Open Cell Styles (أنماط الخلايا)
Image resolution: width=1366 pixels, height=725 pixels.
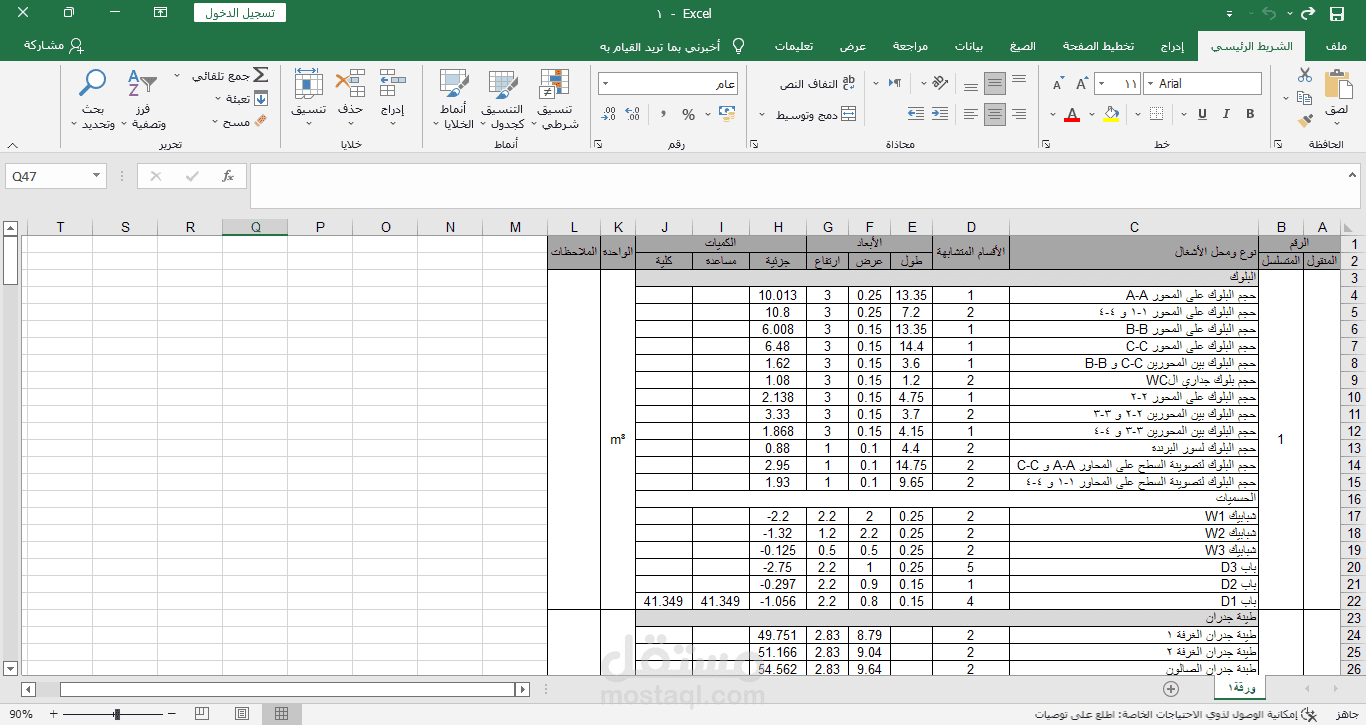click(x=454, y=100)
